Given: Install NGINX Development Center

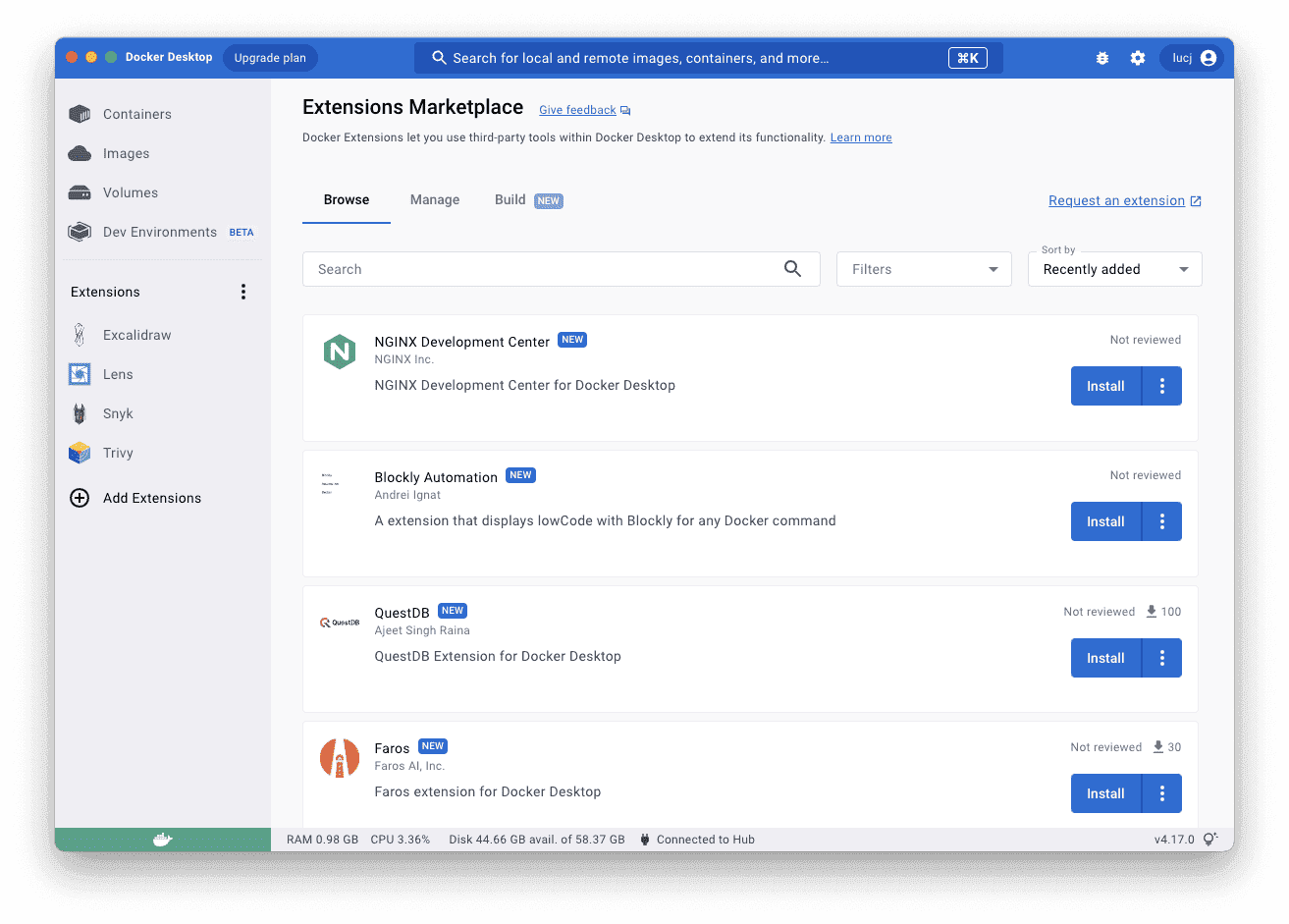Looking at the screenshot, I should pos(1105,386).
